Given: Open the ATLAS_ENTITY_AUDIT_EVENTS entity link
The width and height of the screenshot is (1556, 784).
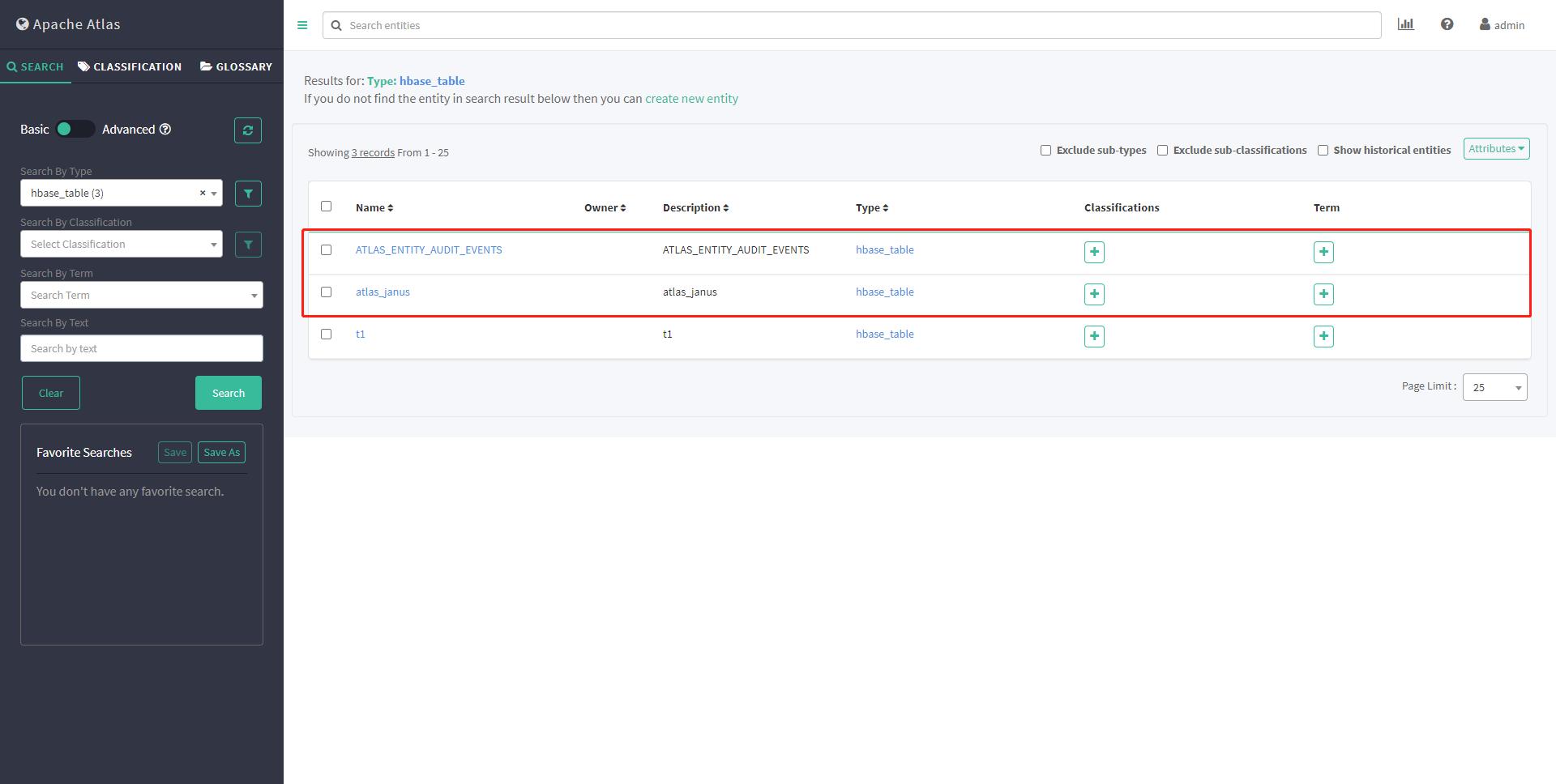Looking at the screenshot, I should (x=429, y=249).
